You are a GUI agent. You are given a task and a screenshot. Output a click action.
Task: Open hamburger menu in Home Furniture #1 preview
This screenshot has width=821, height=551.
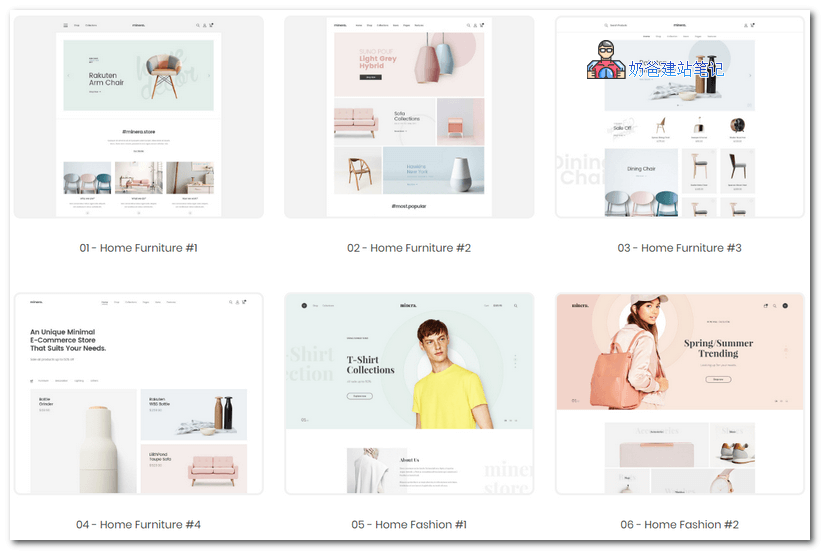coord(66,25)
